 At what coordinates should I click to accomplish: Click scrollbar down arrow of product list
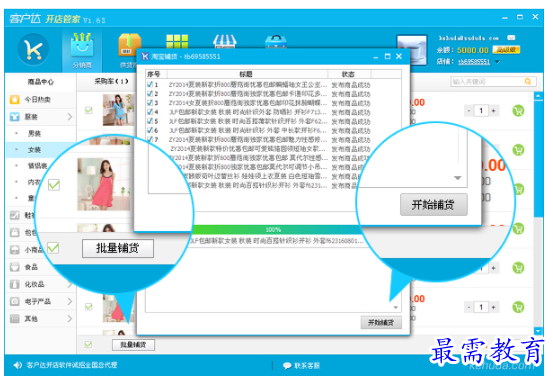(x=538, y=331)
